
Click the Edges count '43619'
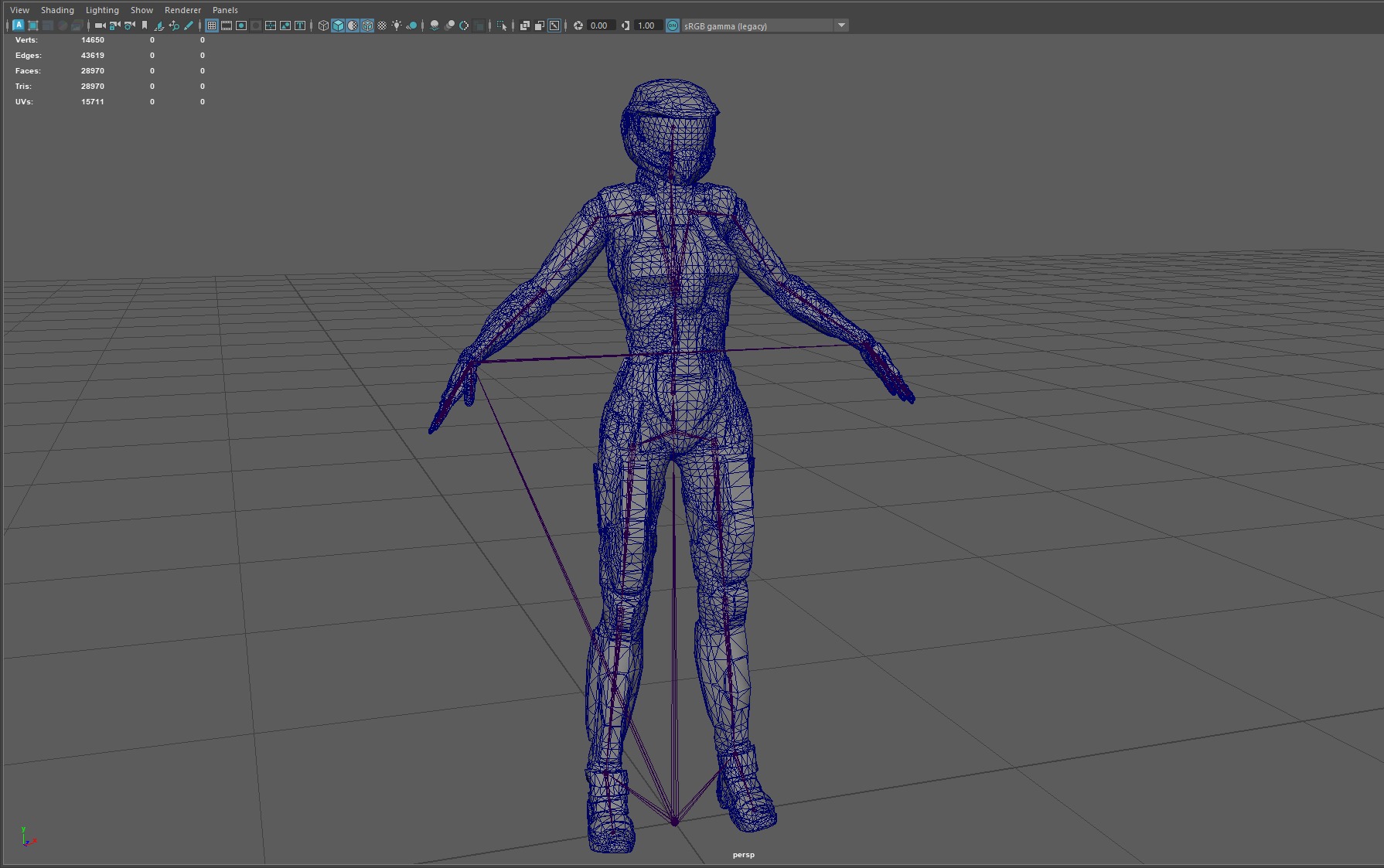(x=93, y=56)
